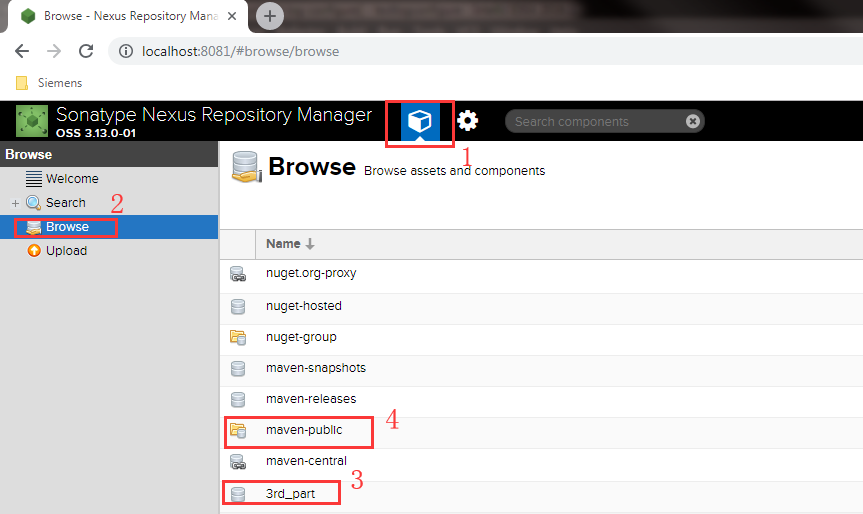863x514 pixels.
Task: Open the nuget.org-proxy repository
Action: [311, 273]
